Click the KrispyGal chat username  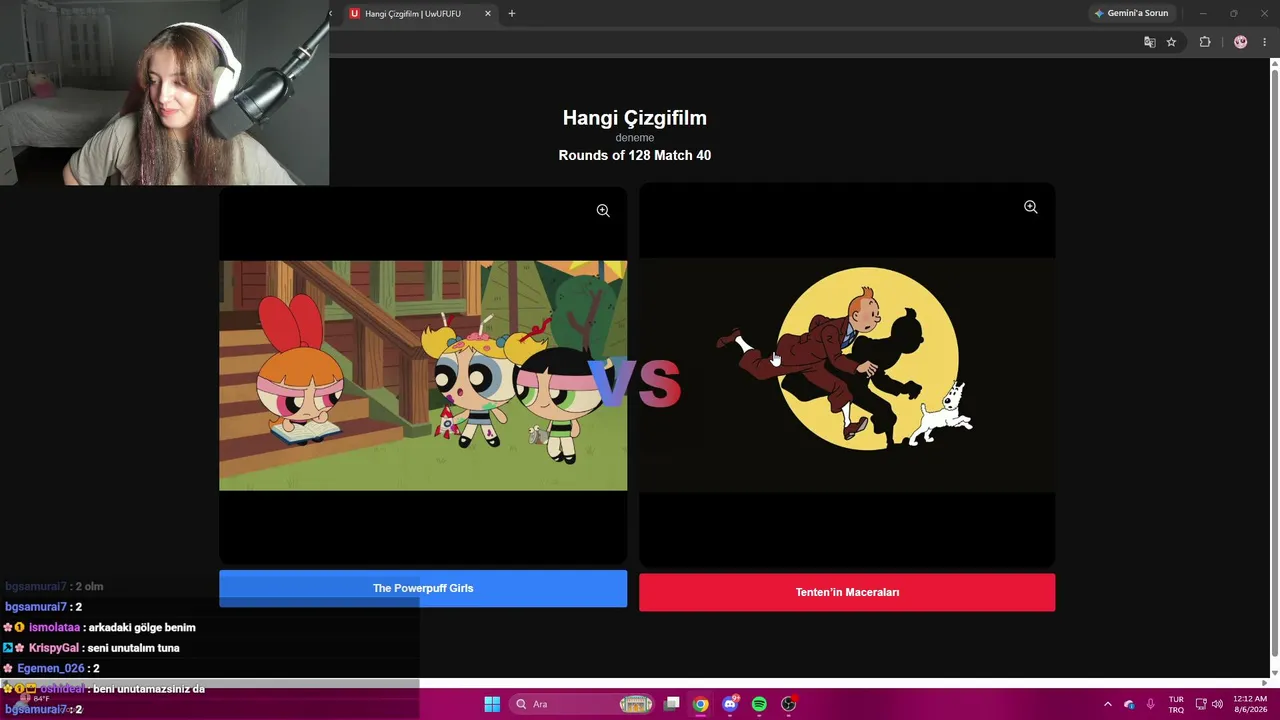pyautogui.click(x=53, y=648)
